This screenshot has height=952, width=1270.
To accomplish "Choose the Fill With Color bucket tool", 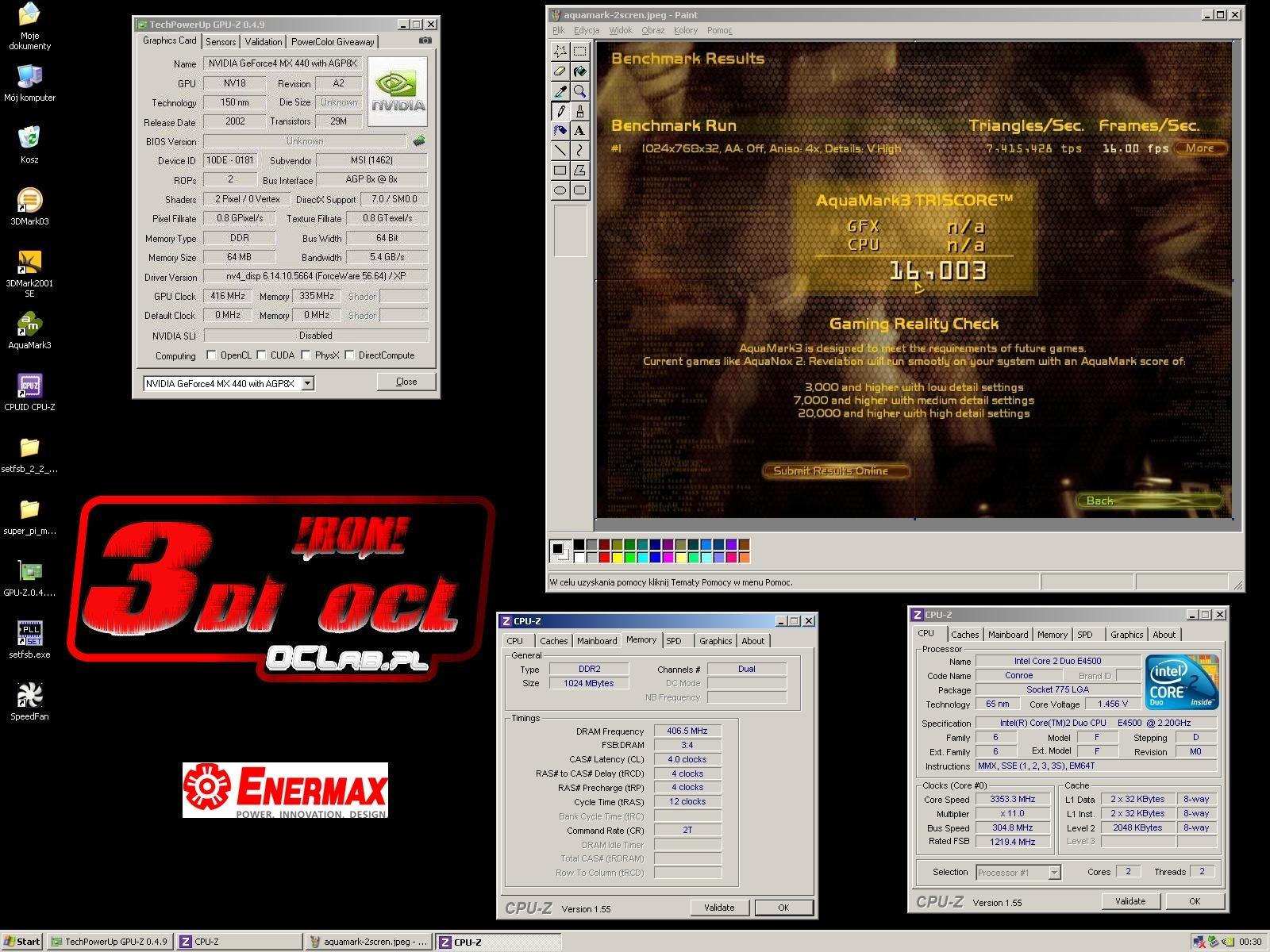I will point(580,71).
